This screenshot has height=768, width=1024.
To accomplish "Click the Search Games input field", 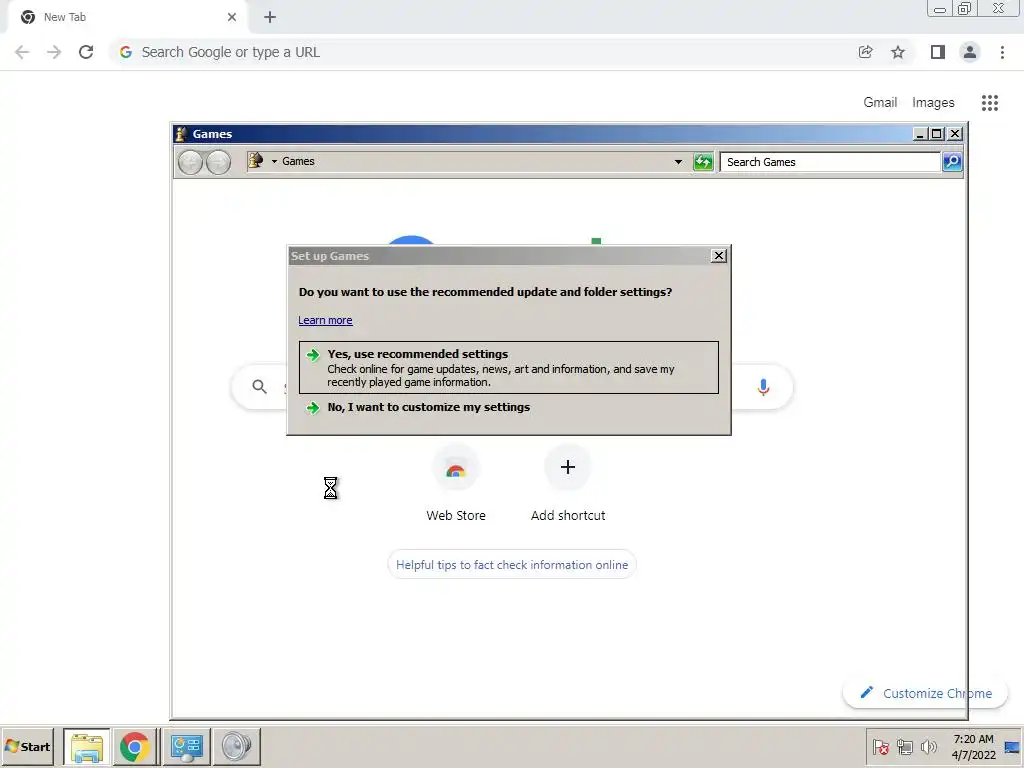I will (x=829, y=162).
